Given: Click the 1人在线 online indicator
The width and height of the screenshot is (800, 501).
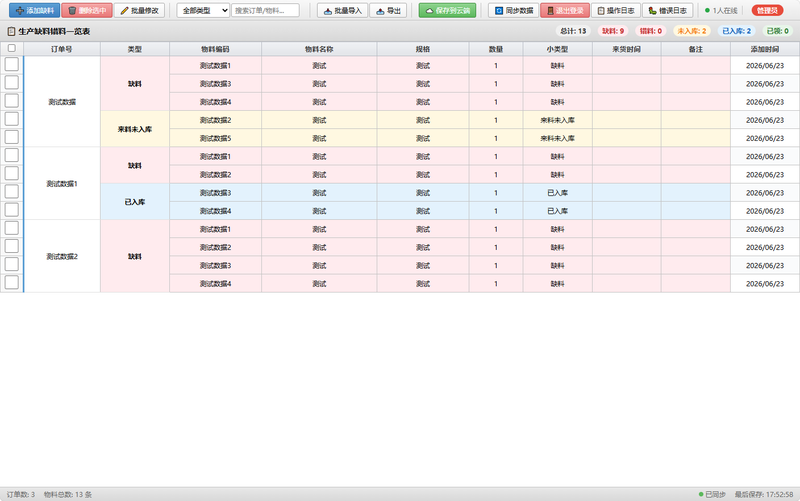Looking at the screenshot, I should point(721,10).
